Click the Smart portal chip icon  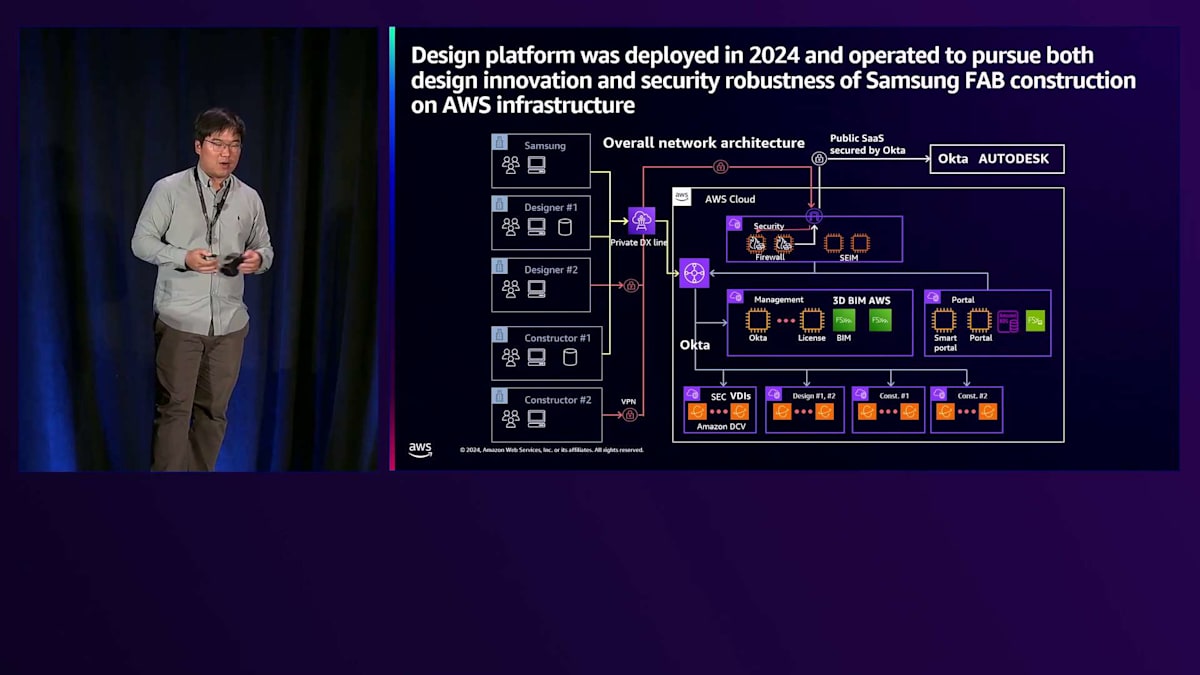pos(944,320)
